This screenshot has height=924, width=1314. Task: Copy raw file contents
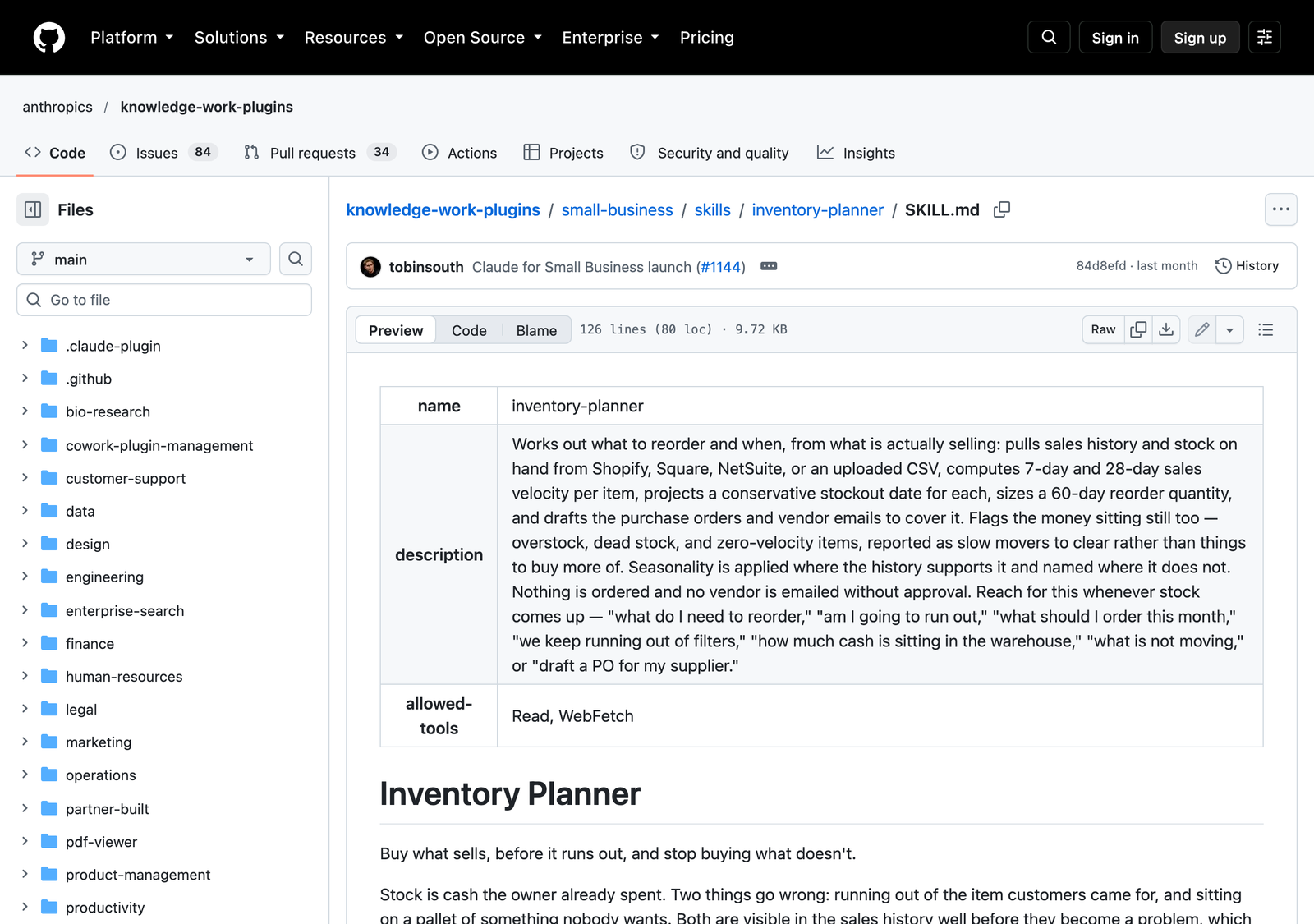tap(1138, 329)
